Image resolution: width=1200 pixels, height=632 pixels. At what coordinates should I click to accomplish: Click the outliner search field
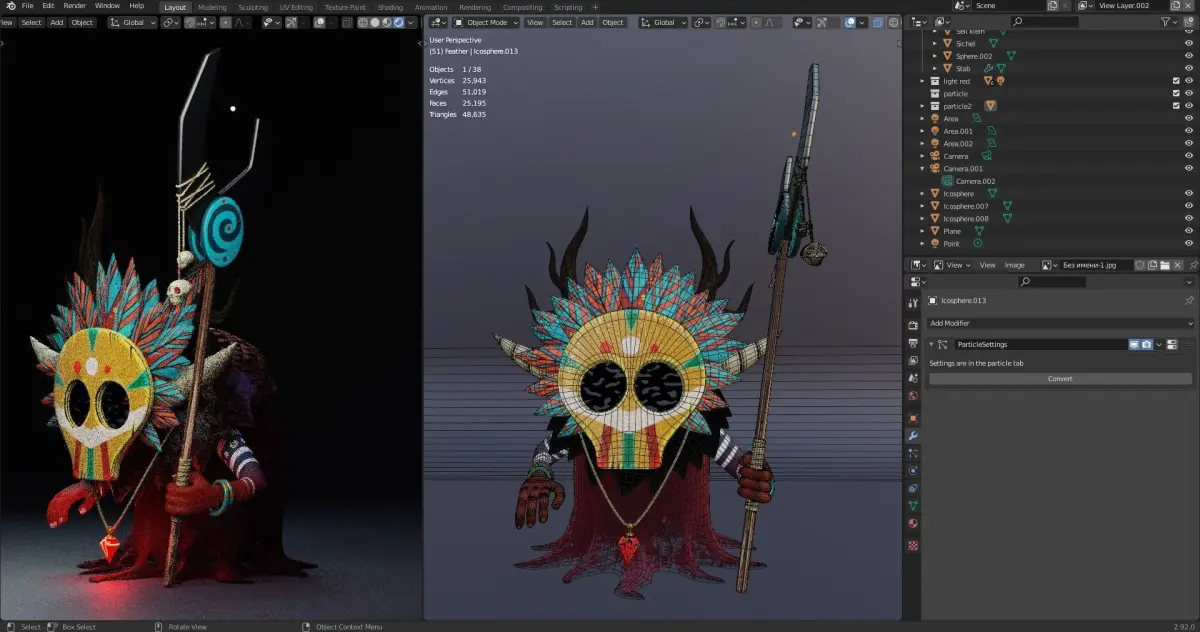pyautogui.click(x=1043, y=21)
